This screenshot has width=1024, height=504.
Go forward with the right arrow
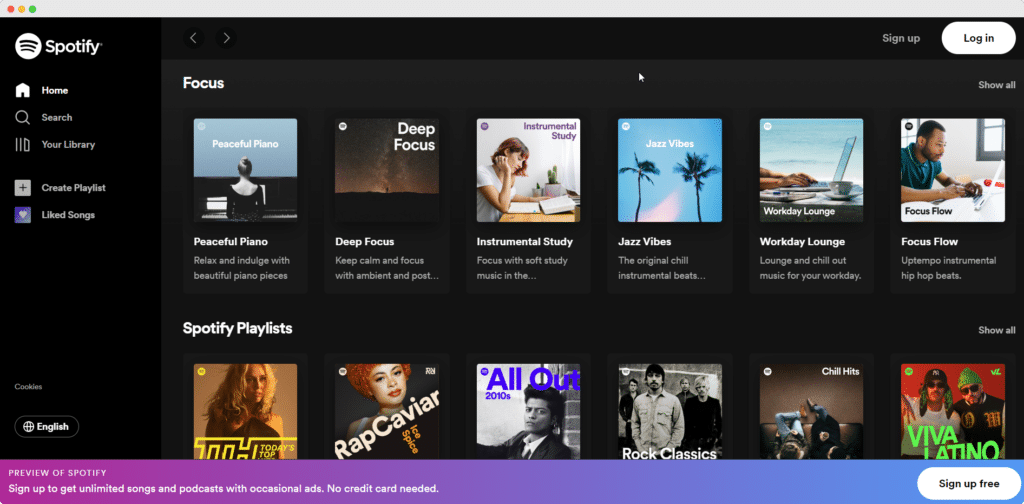pos(227,38)
